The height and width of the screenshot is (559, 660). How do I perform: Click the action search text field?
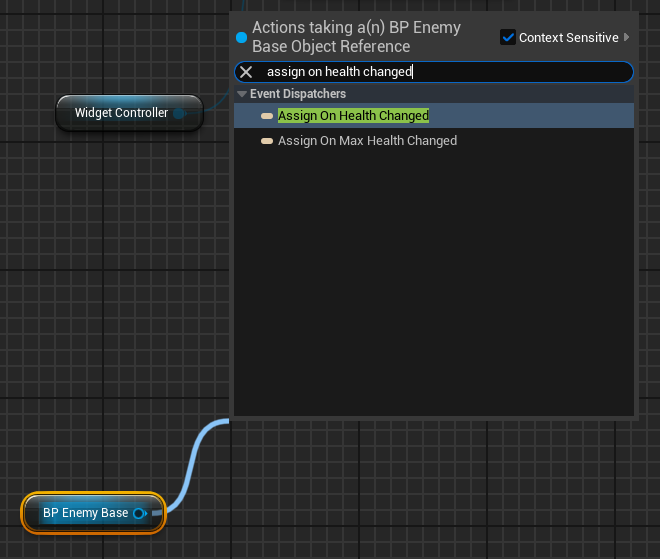434,72
